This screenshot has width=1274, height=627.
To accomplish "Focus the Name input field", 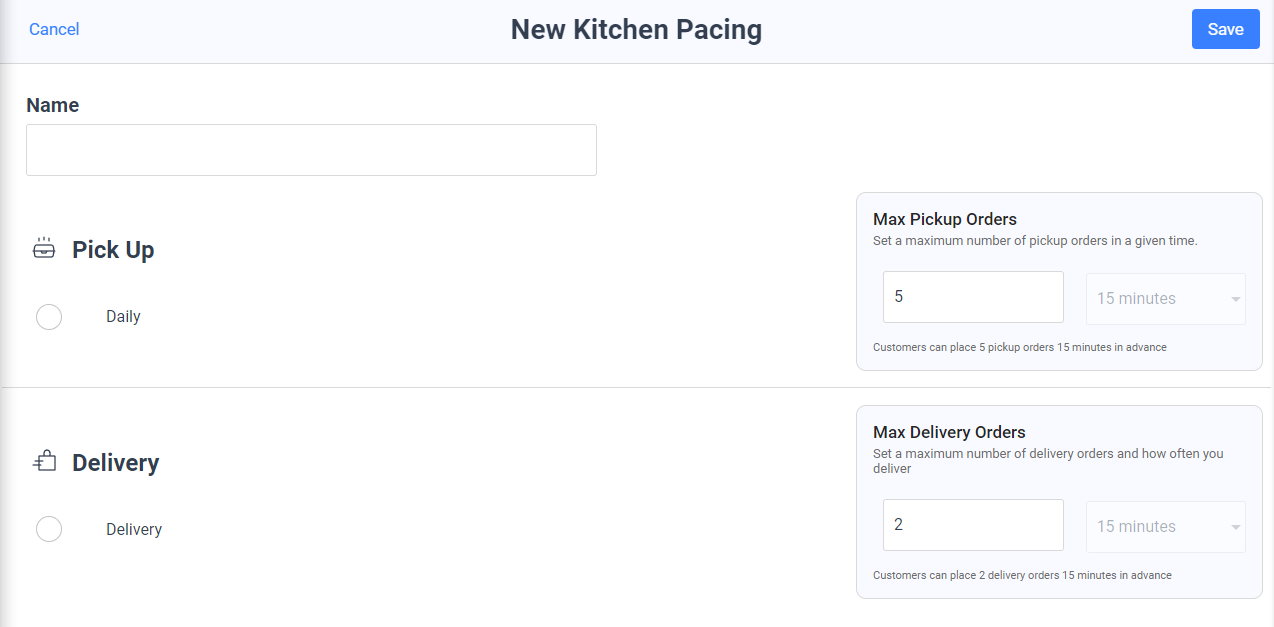I will point(311,150).
